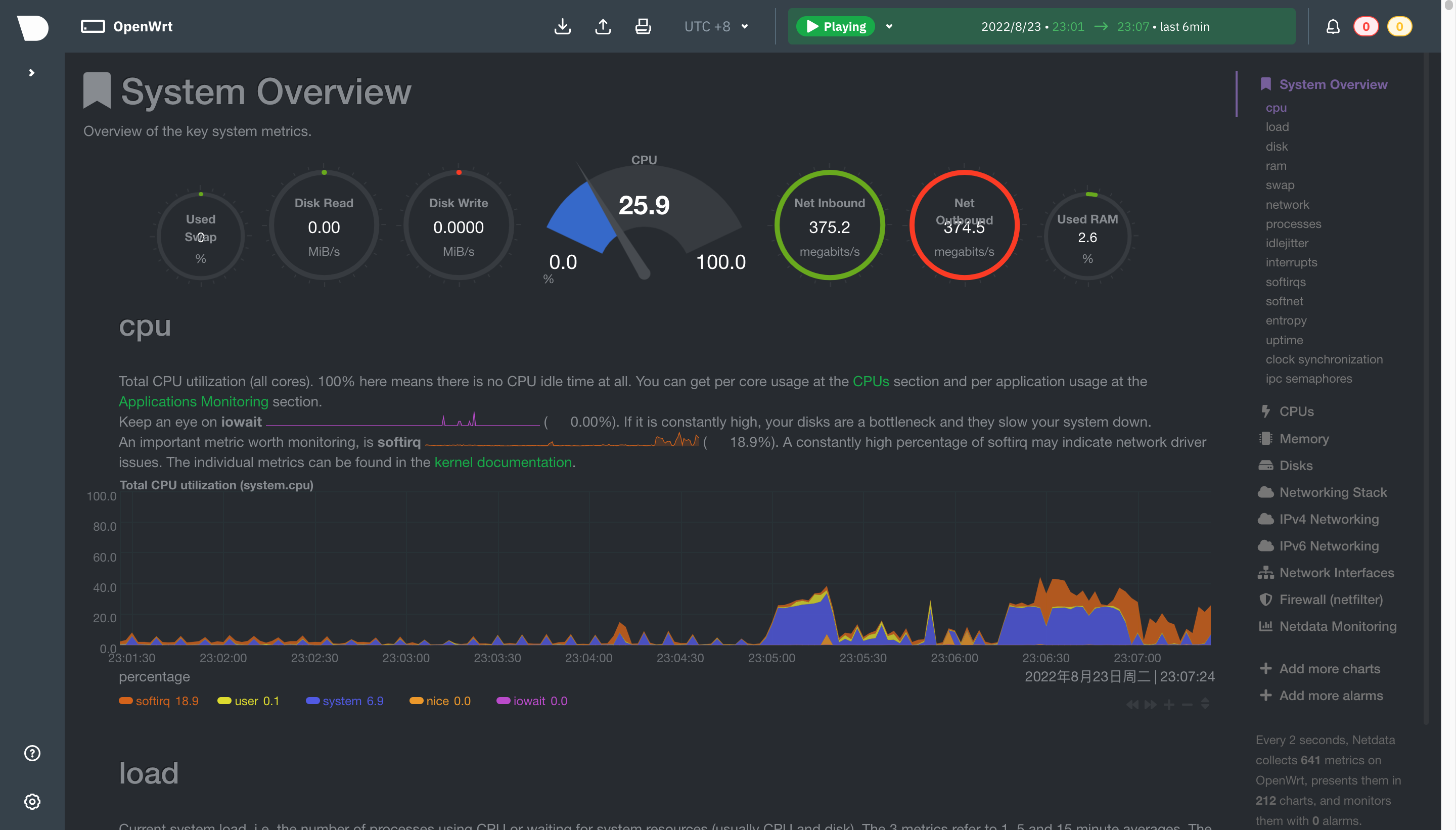
Task: Expand the Playing playback dropdown
Action: coord(889,26)
